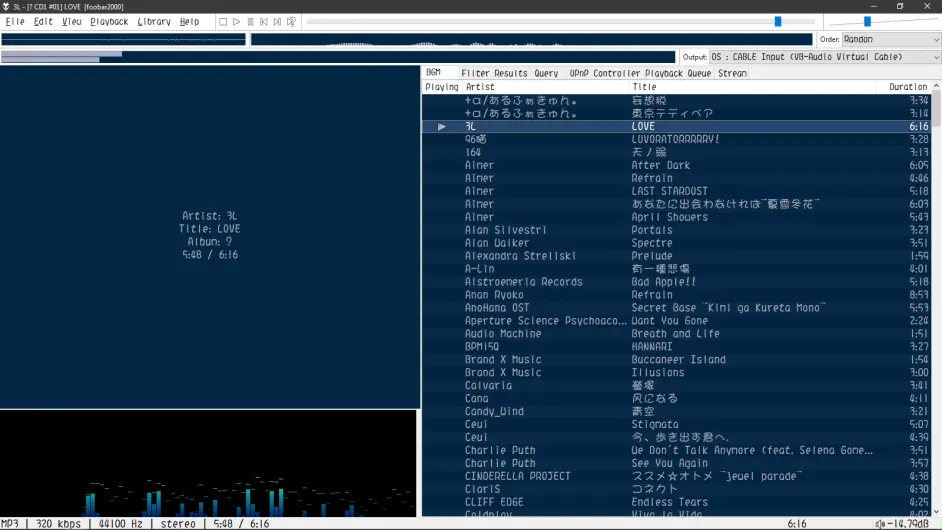Select Aimer's LAST STARDUST track
The width and height of the screenshot is (942, 530).
tap(676, 191)
